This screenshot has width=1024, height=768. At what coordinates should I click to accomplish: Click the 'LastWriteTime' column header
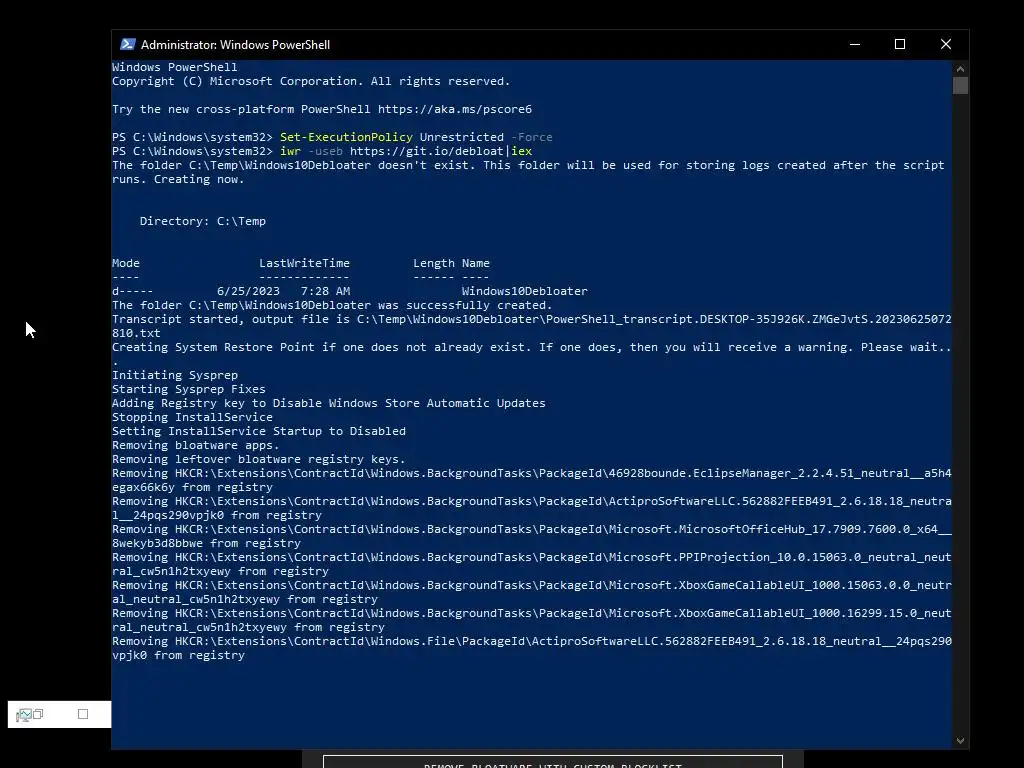304,263
